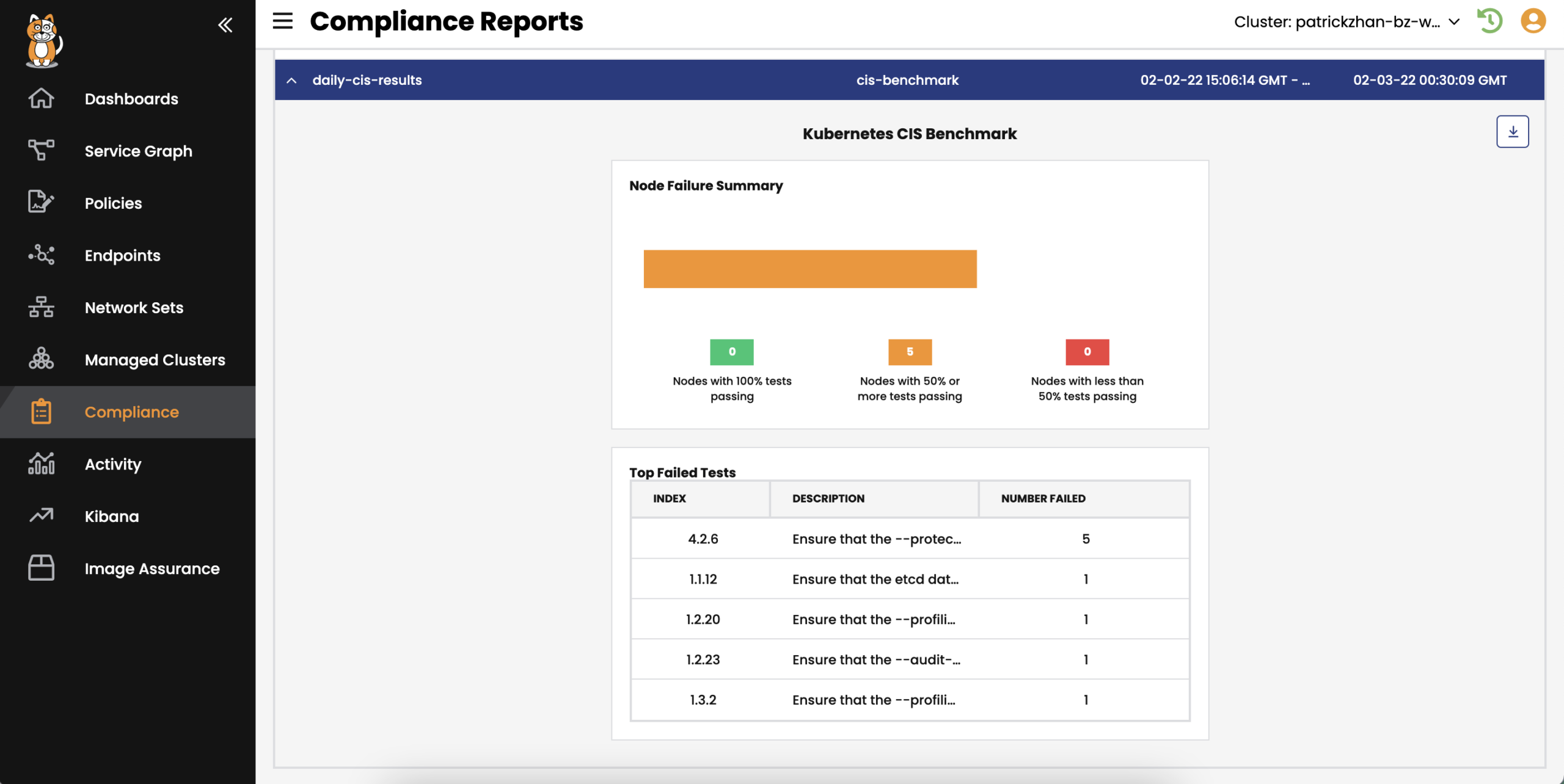
Task: Click the green 0 nodes badge
Action: tap(732, 352)
